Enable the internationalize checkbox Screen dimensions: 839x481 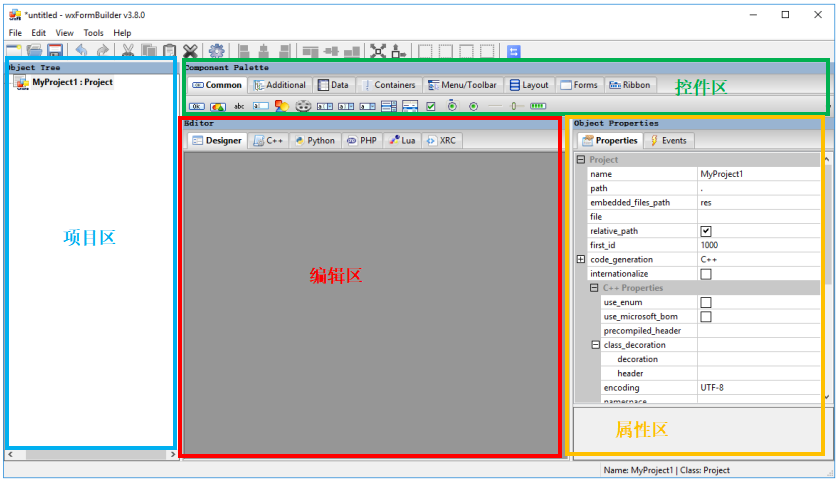point(706,274)
